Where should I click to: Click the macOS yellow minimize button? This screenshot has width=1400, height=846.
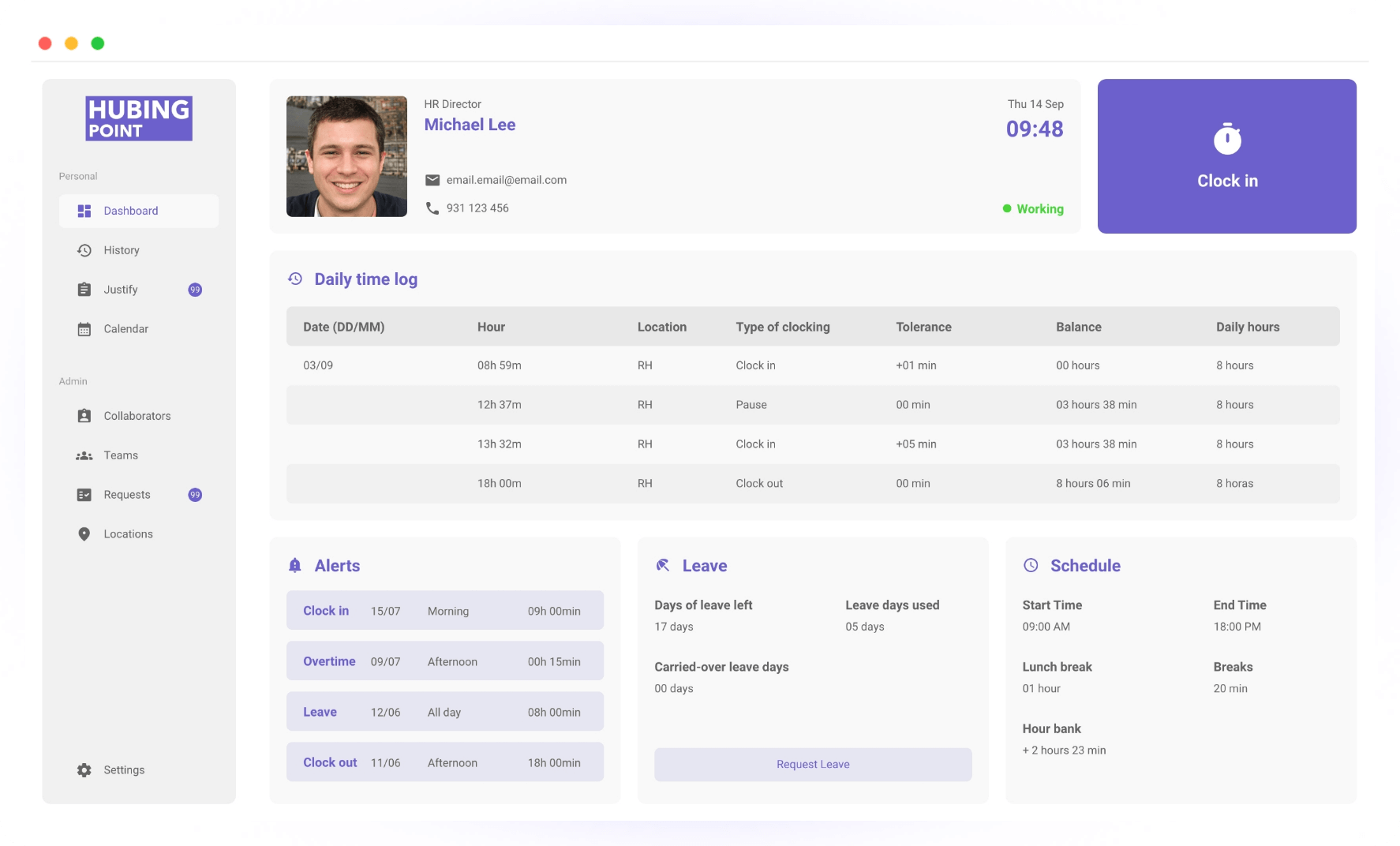coord(71,43)
